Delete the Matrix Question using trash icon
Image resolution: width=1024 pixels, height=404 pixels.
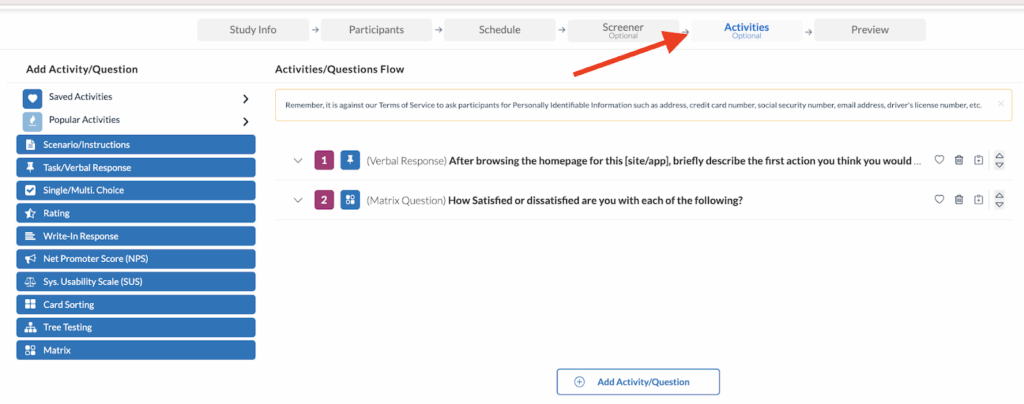(959, 200)
